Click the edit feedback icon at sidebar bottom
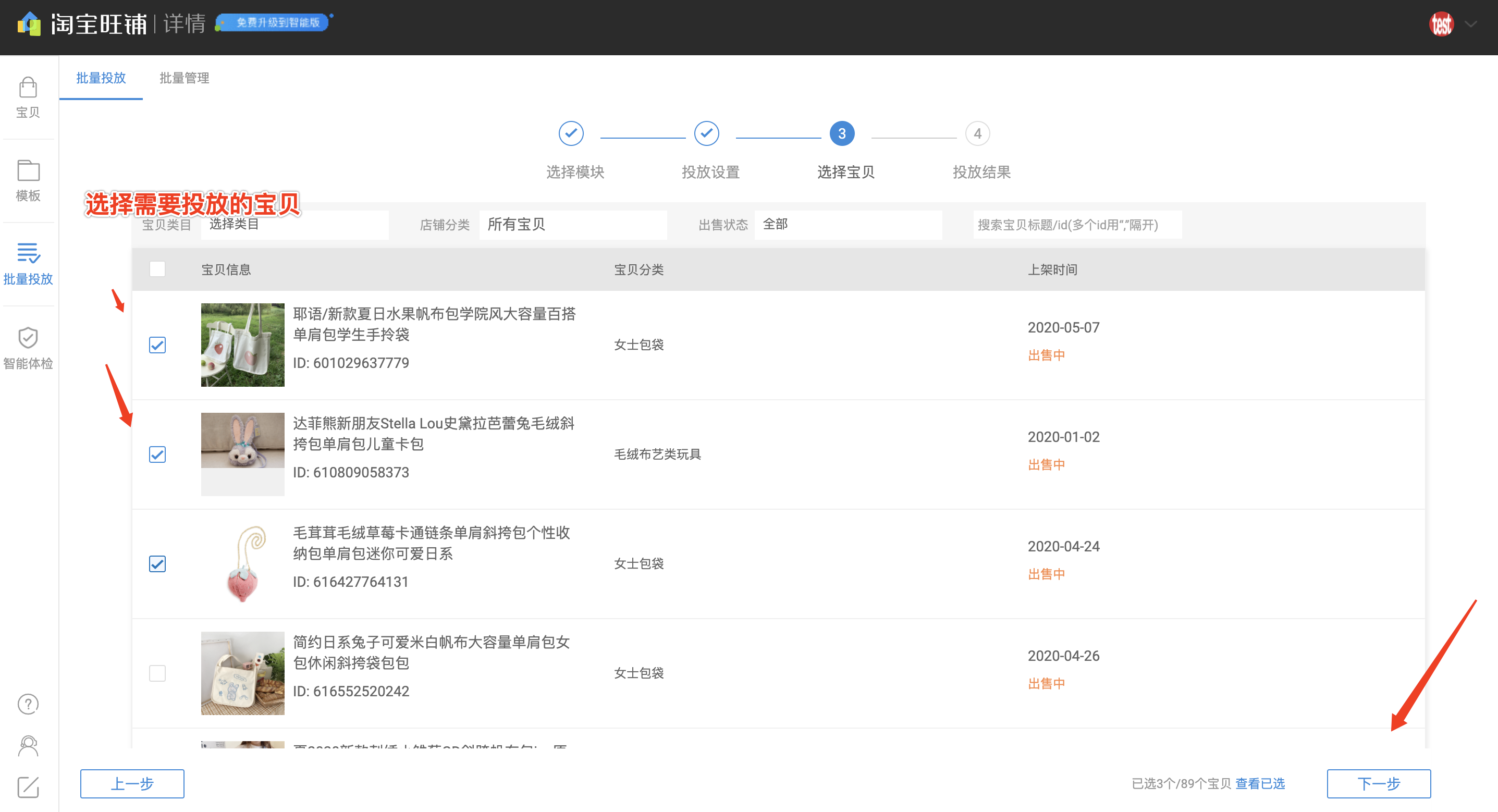 click(27, 787)
